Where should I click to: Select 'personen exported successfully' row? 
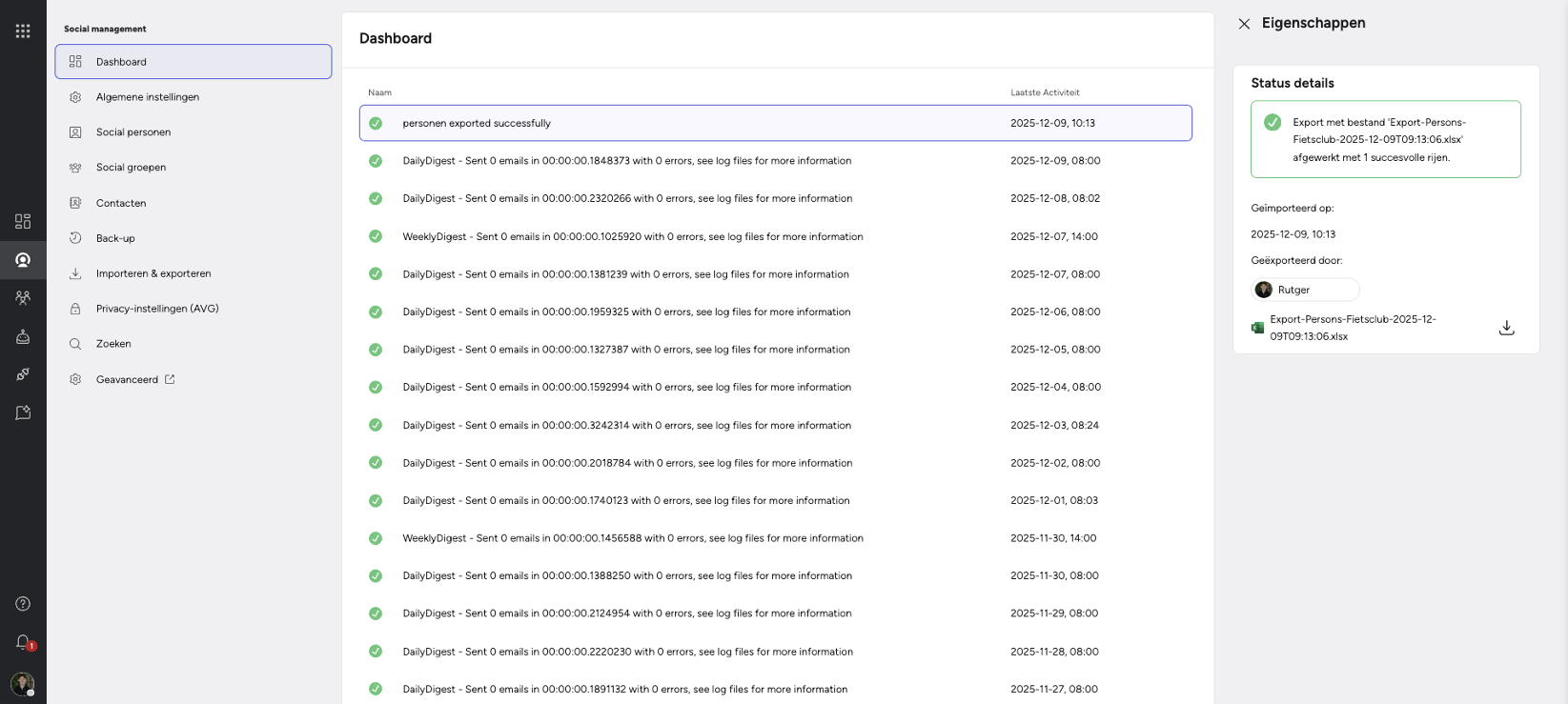point(776,123)
